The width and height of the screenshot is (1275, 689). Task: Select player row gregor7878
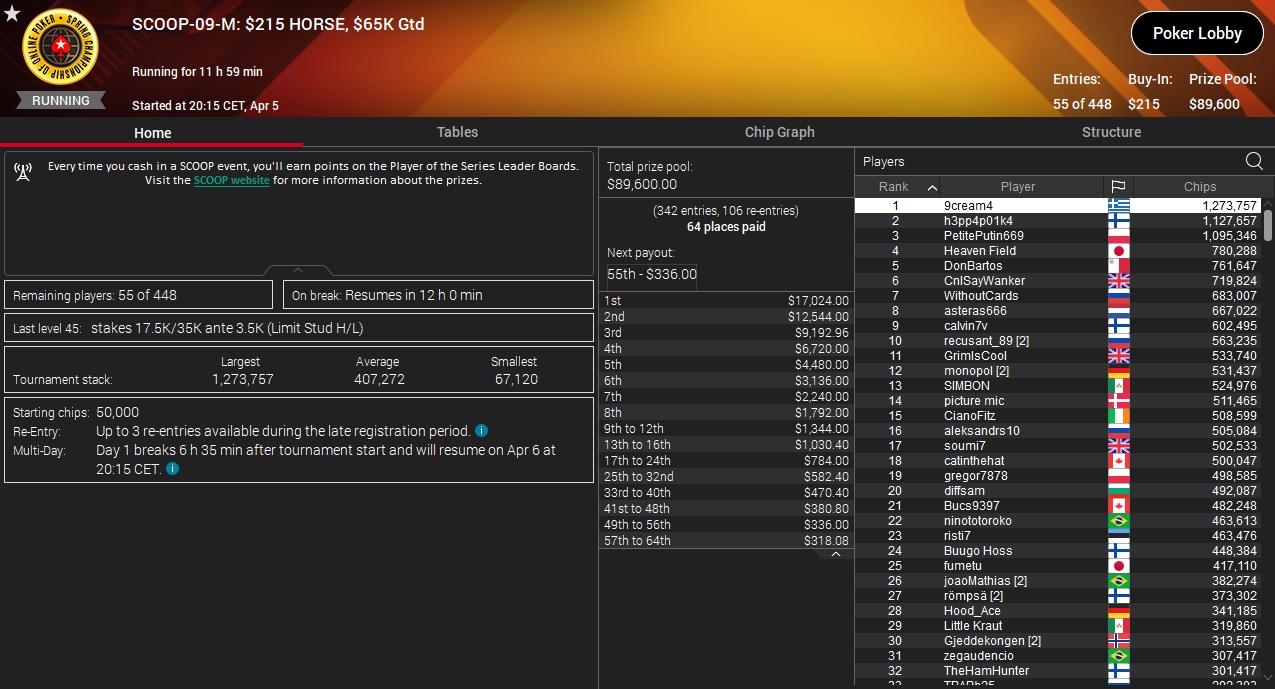[1058, 476]
